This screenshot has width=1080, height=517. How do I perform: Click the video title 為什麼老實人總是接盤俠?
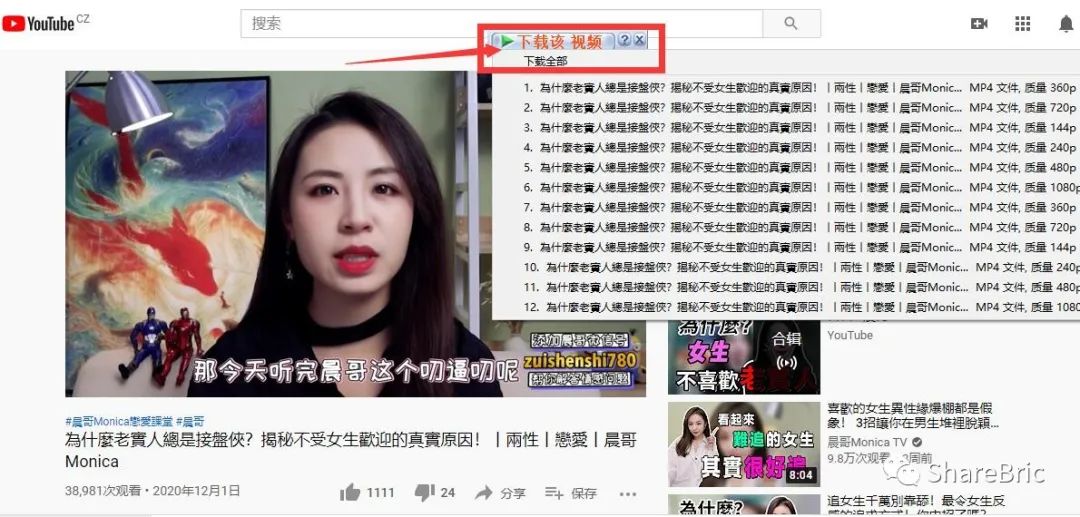pyautogui.click(x=351, y=450)
